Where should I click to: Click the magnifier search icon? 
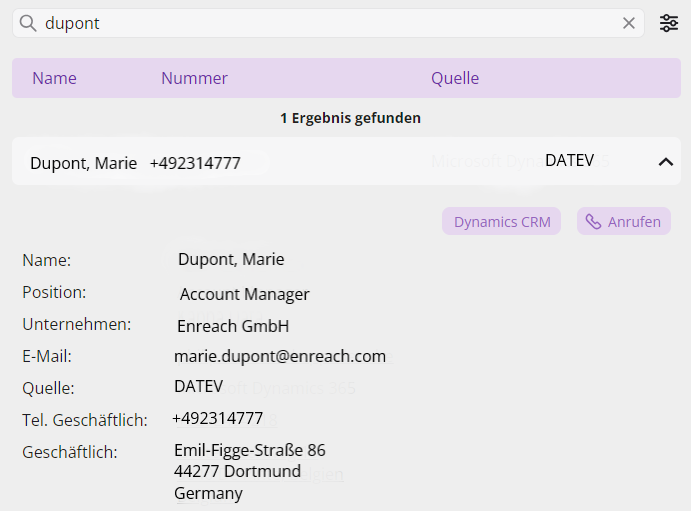click(28, 23)
